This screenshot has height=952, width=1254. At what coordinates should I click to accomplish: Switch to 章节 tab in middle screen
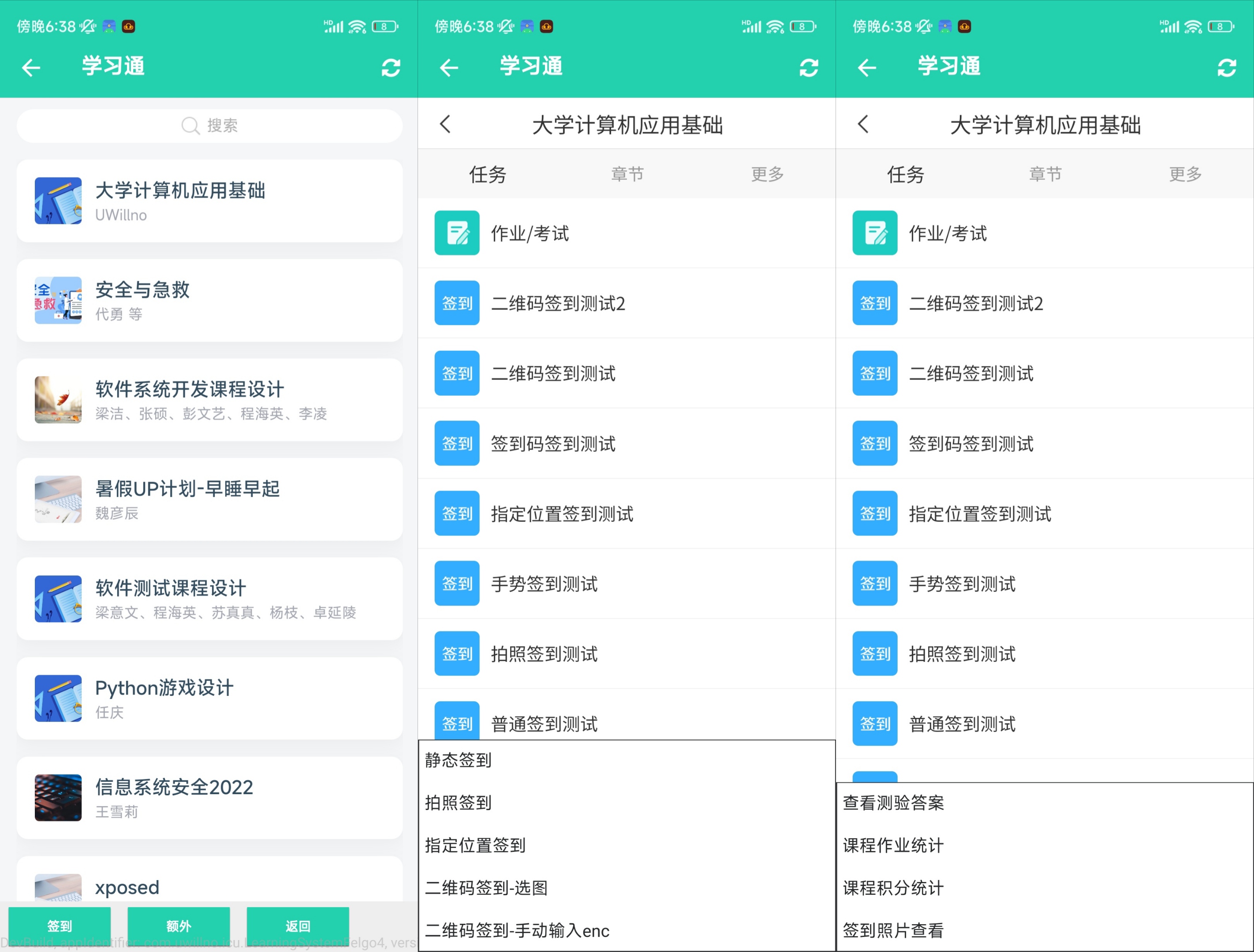pyautogui.click(x=627, y=174)
